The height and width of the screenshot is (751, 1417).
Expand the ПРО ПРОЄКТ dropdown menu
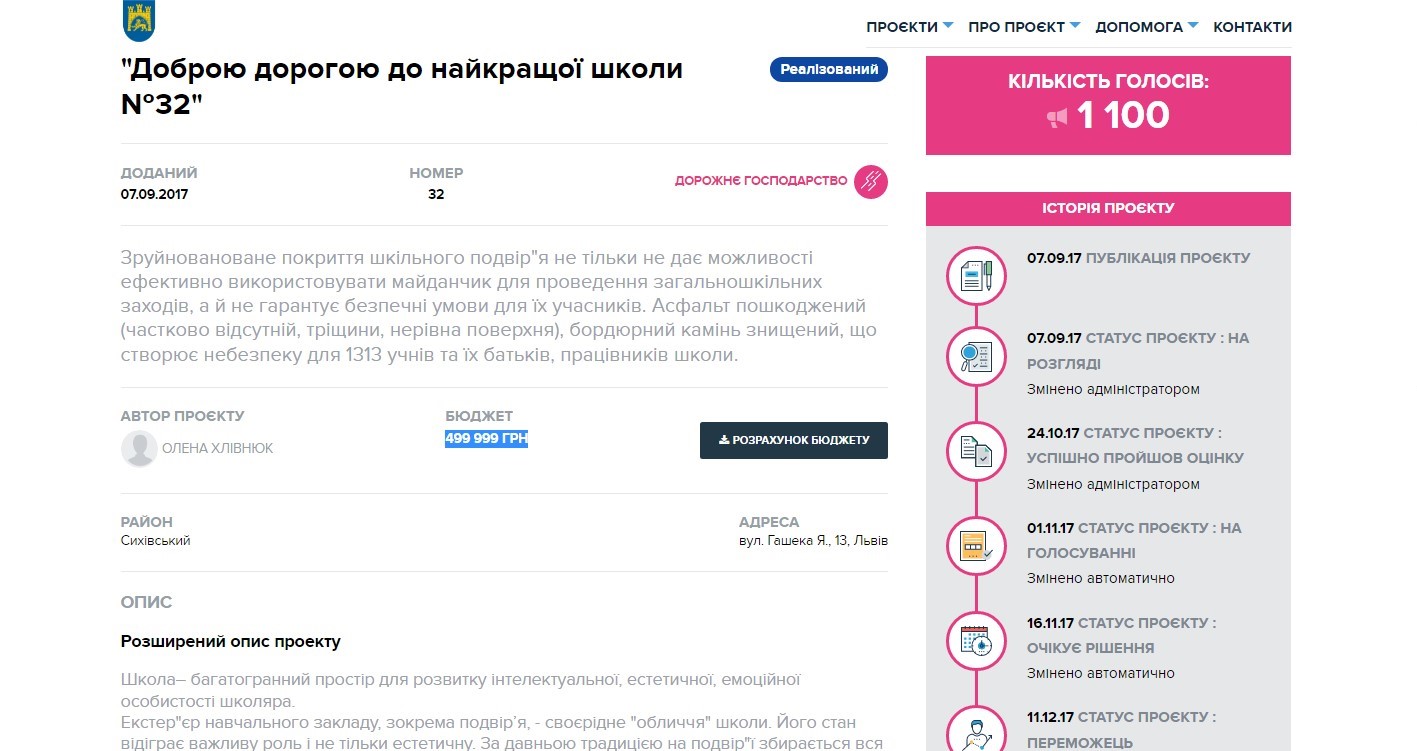pyautogui.click(x=1023, y=27)
